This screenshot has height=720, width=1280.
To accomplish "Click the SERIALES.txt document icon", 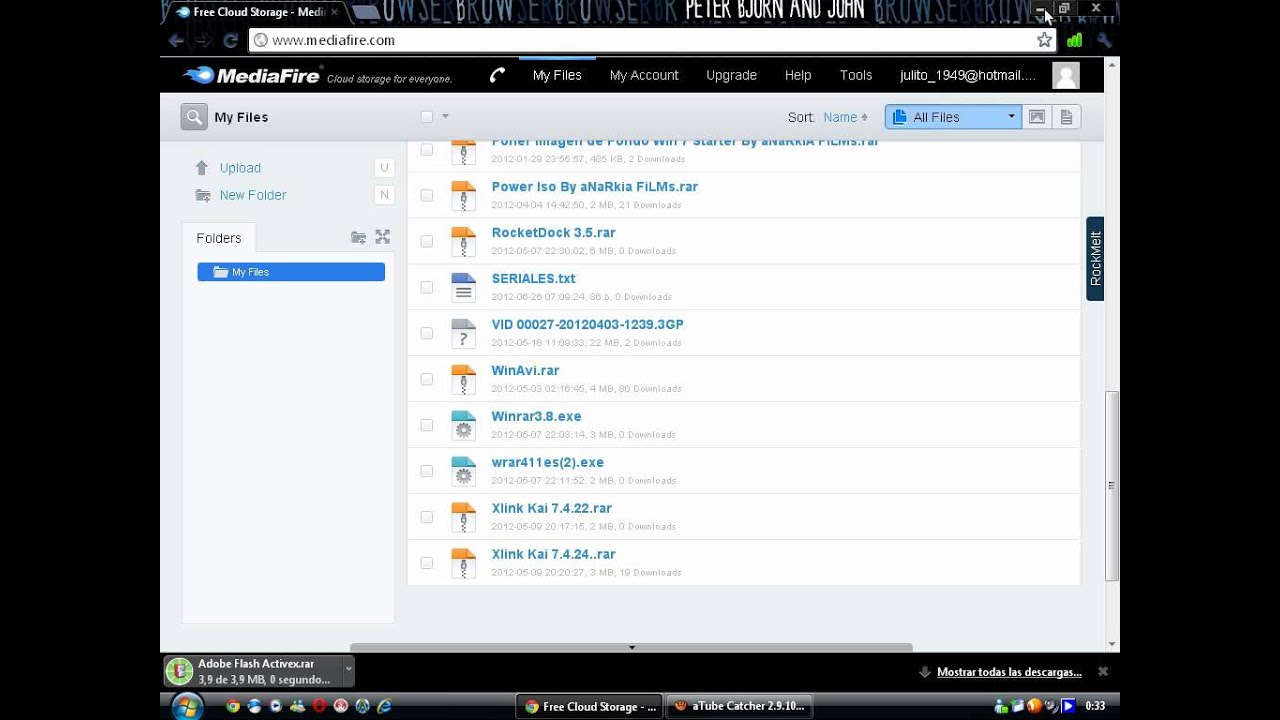I will tap(463, 287).
